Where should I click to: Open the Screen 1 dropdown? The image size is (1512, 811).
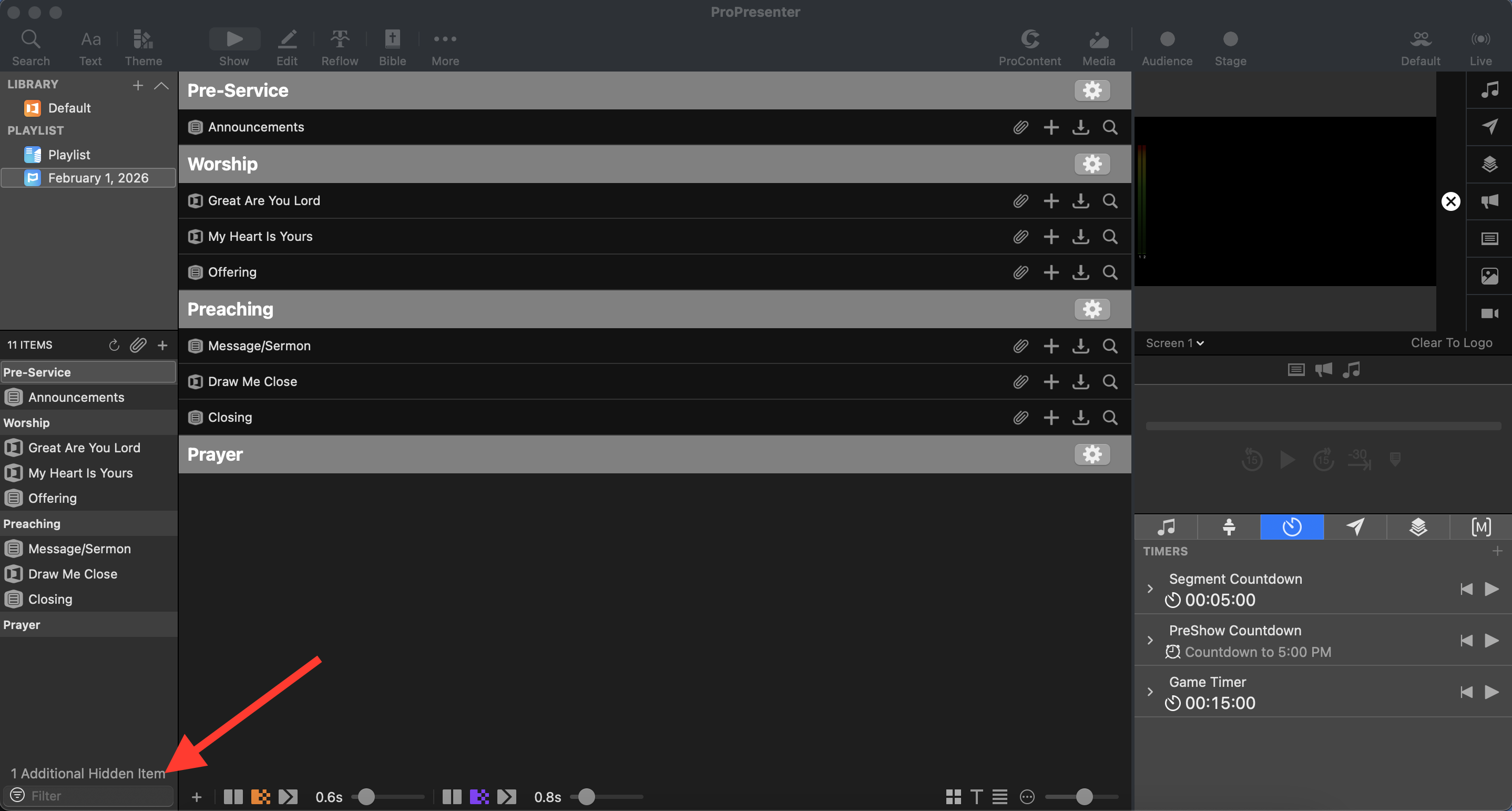point(1174,343)
